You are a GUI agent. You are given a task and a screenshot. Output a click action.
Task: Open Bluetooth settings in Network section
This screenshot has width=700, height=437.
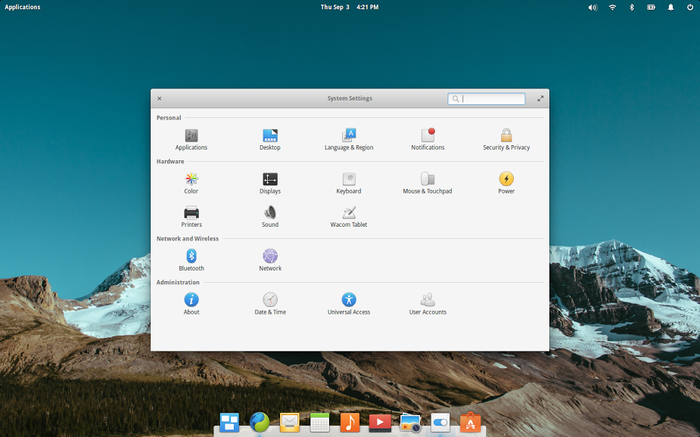192,260
